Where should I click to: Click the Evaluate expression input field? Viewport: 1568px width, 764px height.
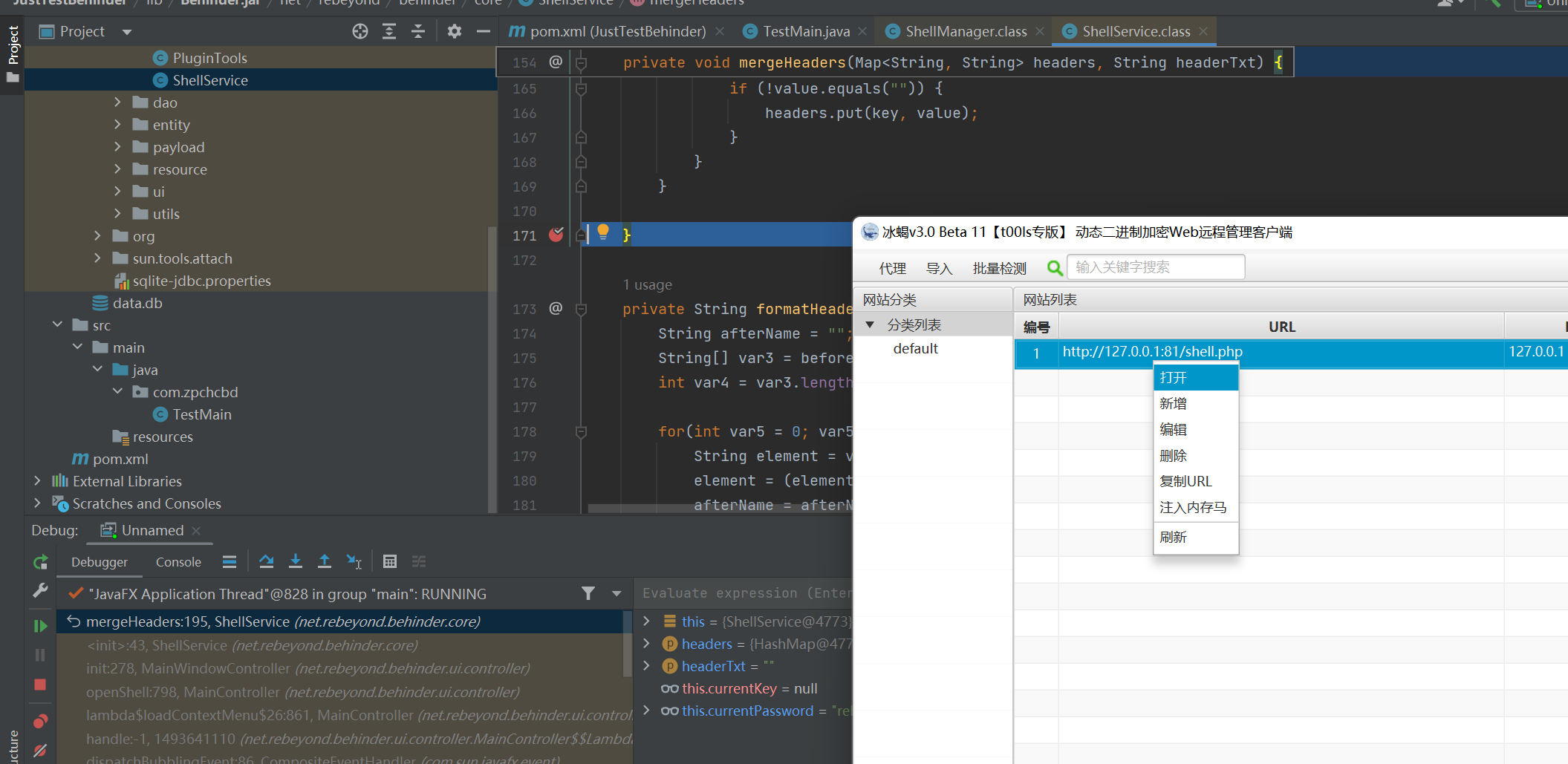[x=746, y=593]
